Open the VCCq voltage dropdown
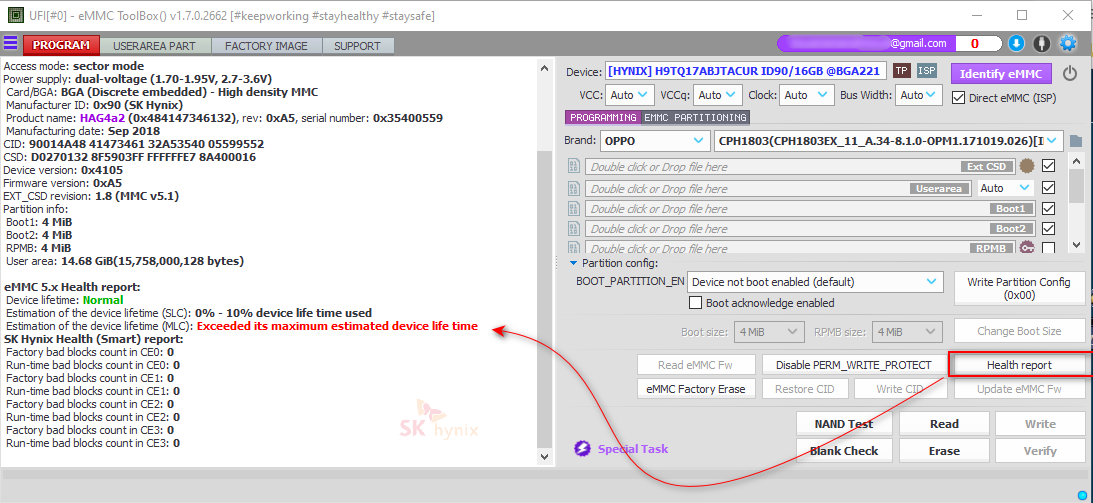1093x503 pixels. 718,95
